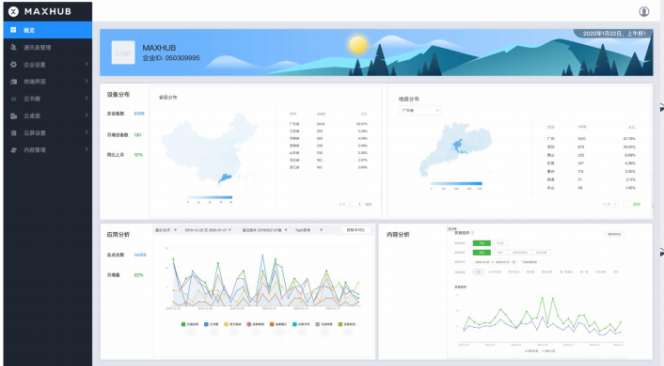664x366 pixels.
Task: Click the next-page arrow under city table
Action: (616, 204)
